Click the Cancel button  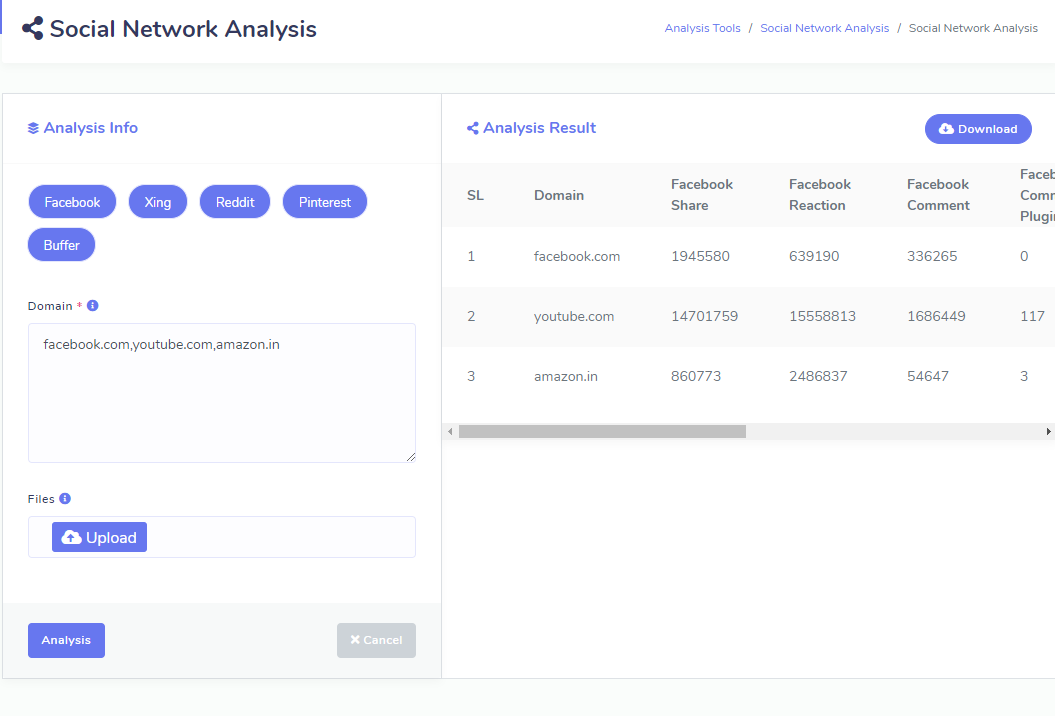coord(376,641)
